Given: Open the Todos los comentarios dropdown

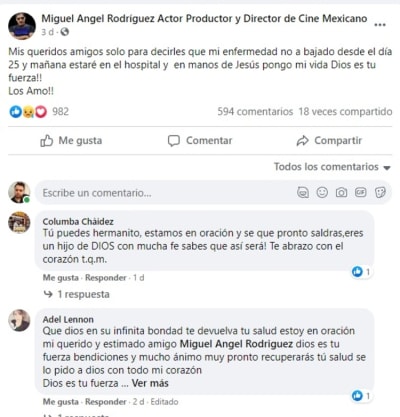Looking at the screenshot, I should (x=332, y=167).
